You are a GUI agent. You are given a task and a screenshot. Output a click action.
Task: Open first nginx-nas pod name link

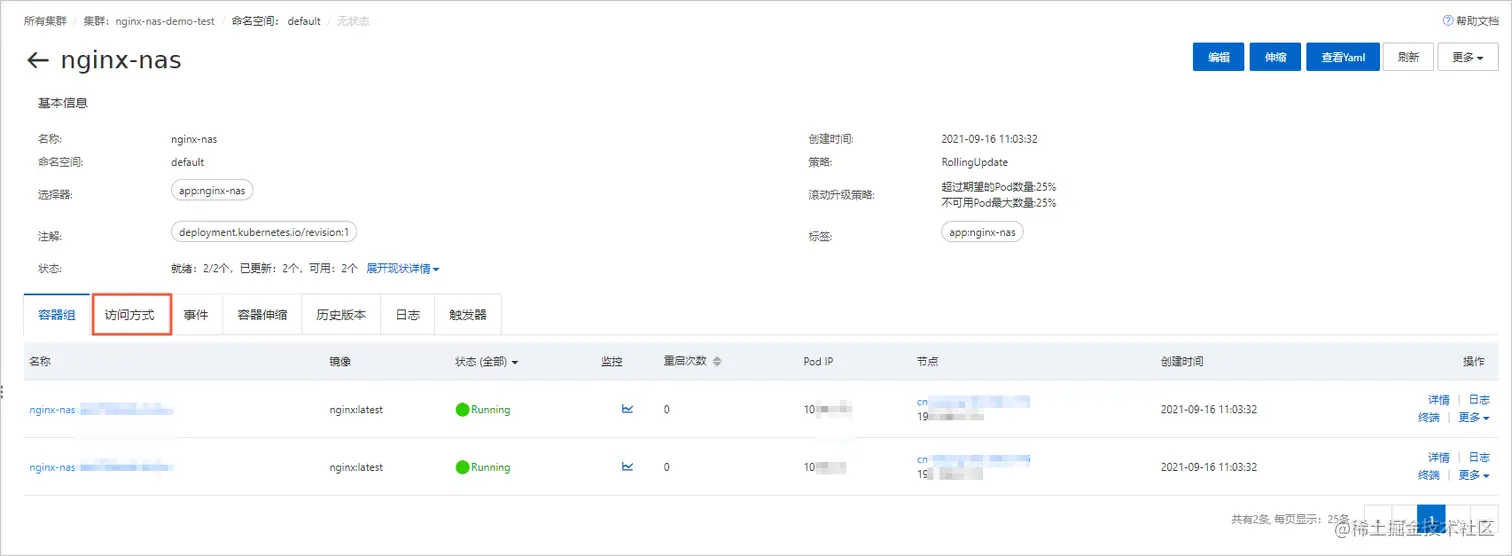click(102, 409)
